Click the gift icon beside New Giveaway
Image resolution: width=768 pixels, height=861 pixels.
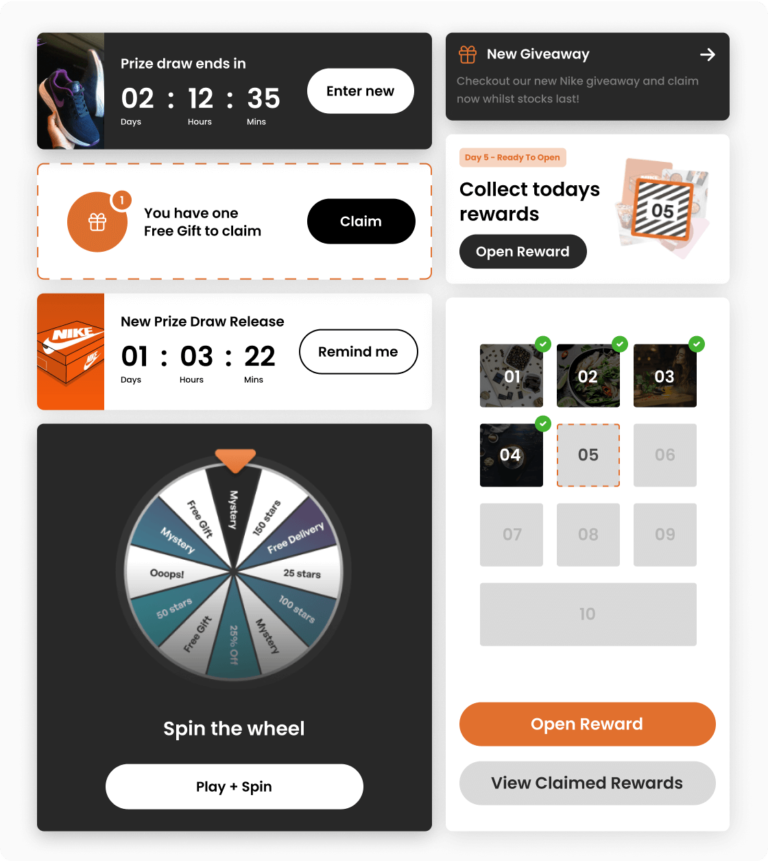coord(467,54)
